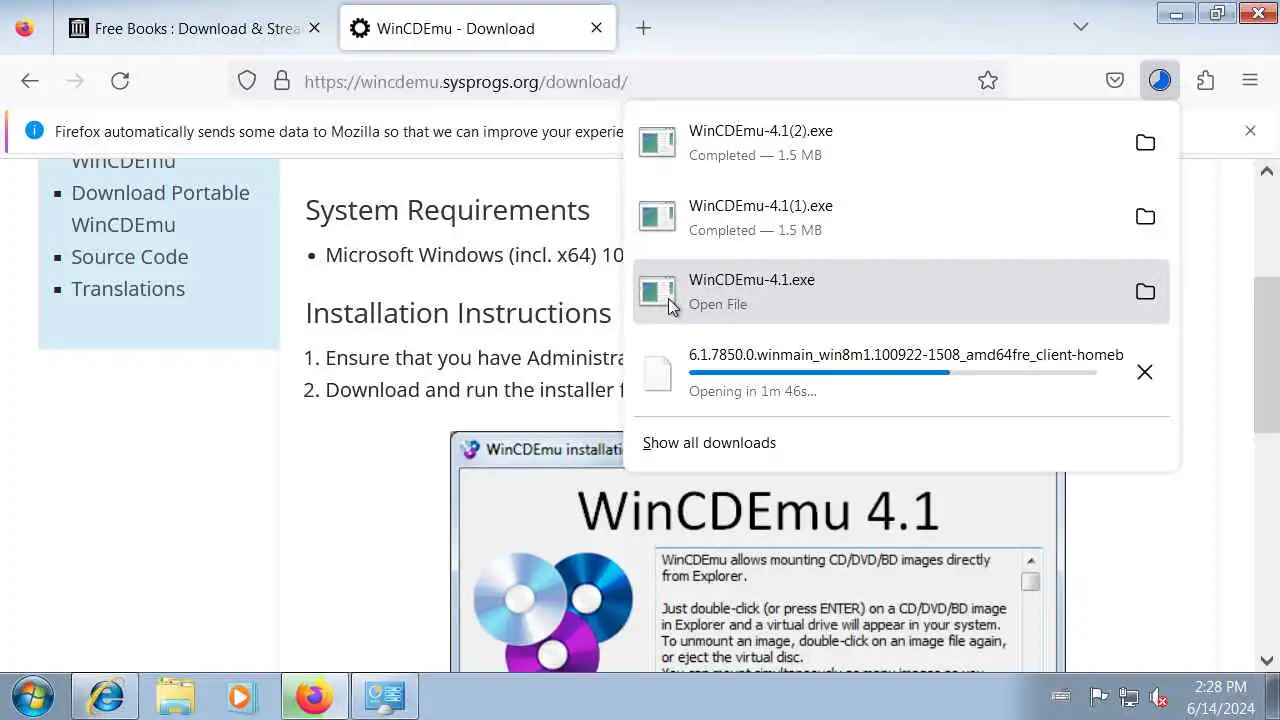Viewport: 1280px width, 720px height.
Task: Show site security padlock details
Action: 282,81
